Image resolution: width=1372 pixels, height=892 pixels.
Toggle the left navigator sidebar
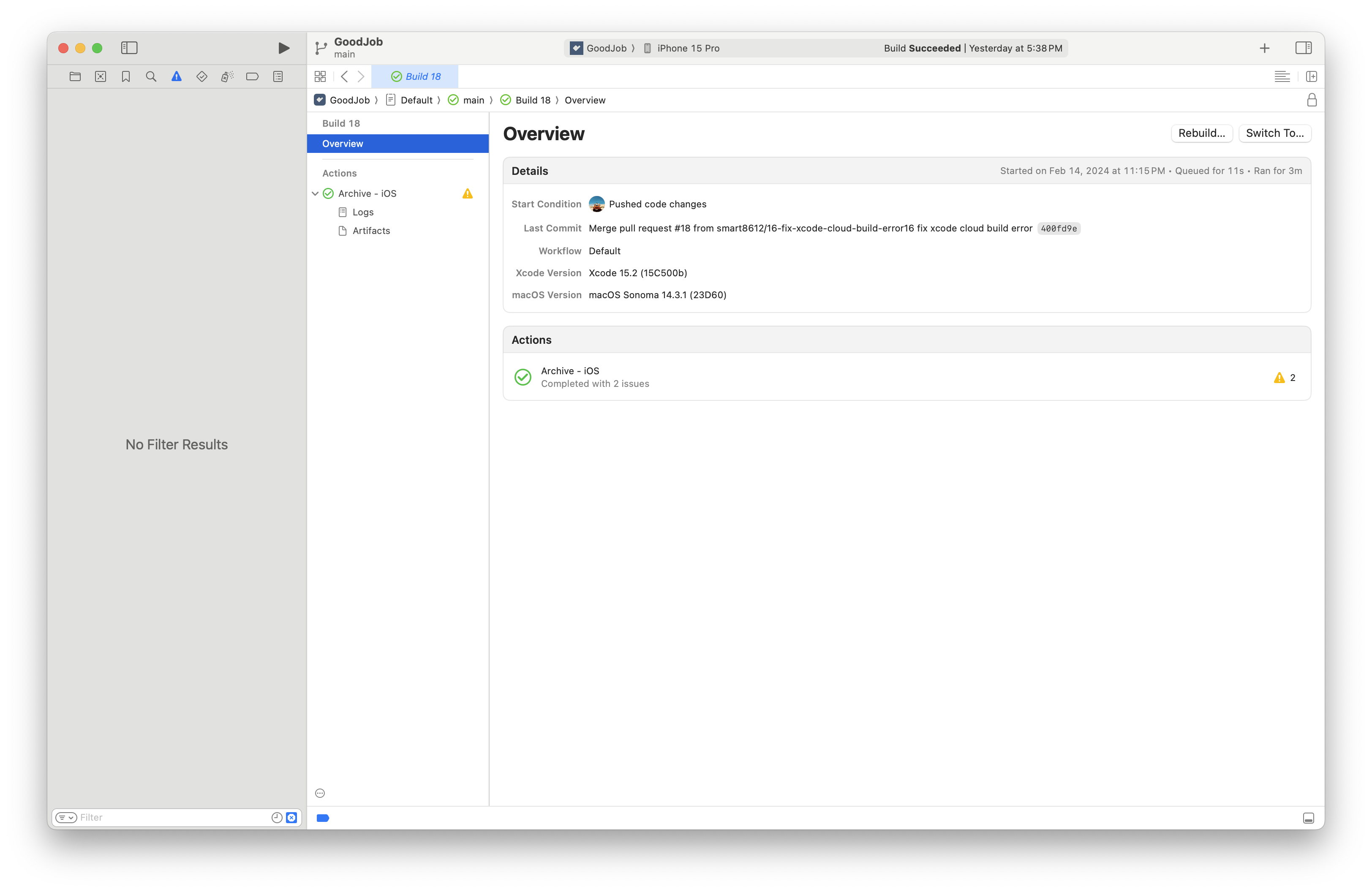click(x=129, y=49)
